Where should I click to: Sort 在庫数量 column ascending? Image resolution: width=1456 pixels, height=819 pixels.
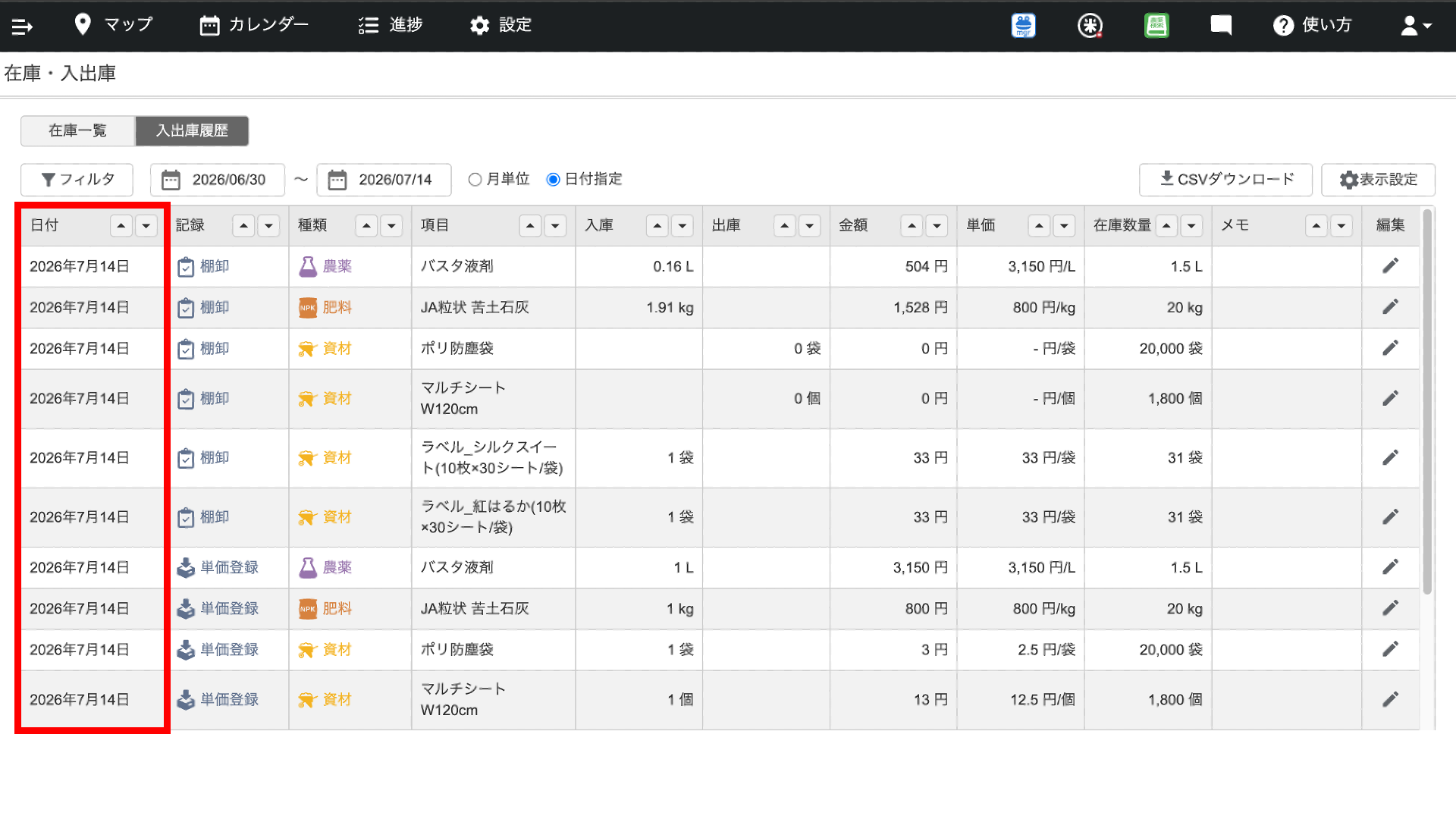(x=1166, y=225)
